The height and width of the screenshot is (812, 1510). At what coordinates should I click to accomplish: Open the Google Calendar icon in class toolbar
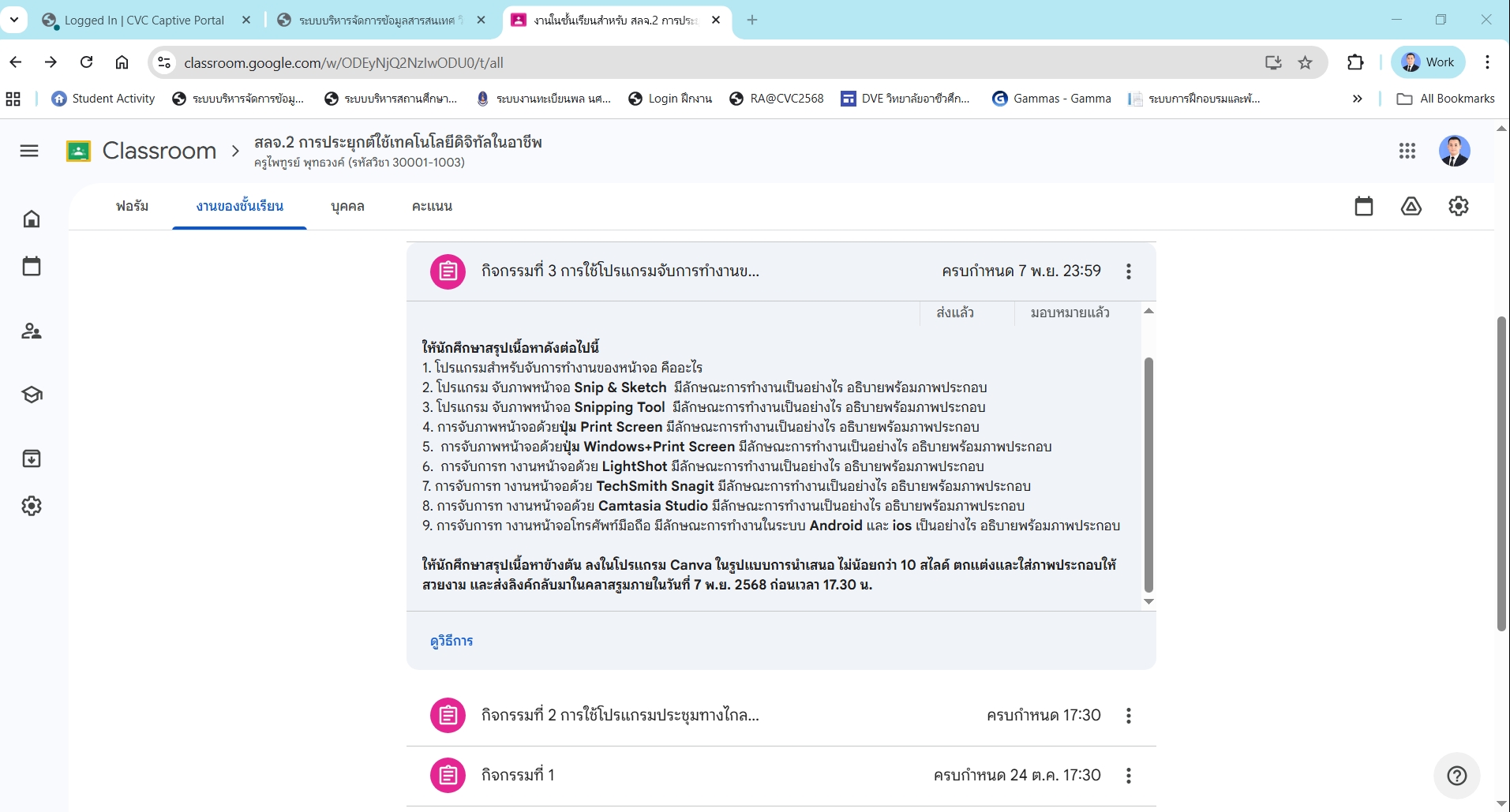coord(1363,206)
